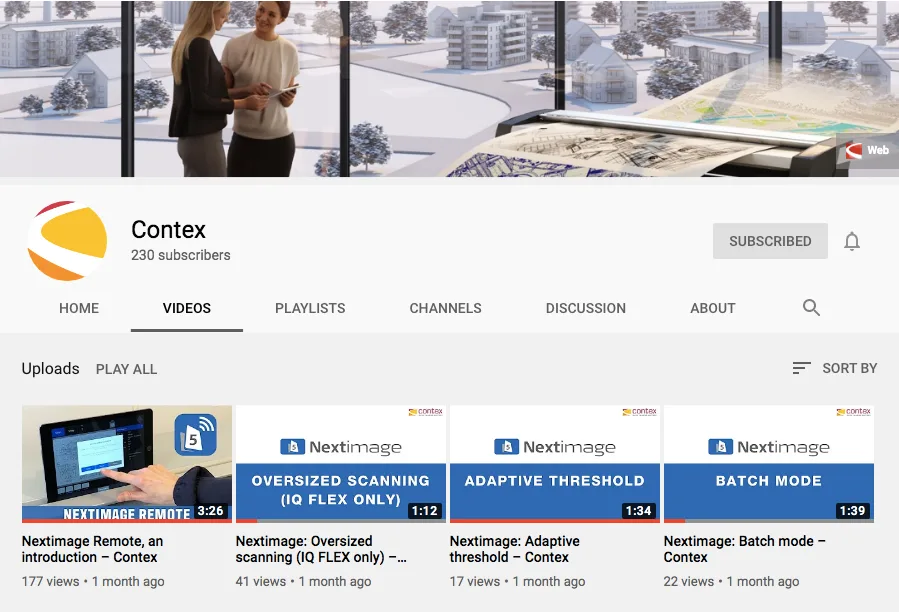Open Oversized Scanning video thumbnail
This screenshot has width=899, height=612.
(x=341, y=464)
